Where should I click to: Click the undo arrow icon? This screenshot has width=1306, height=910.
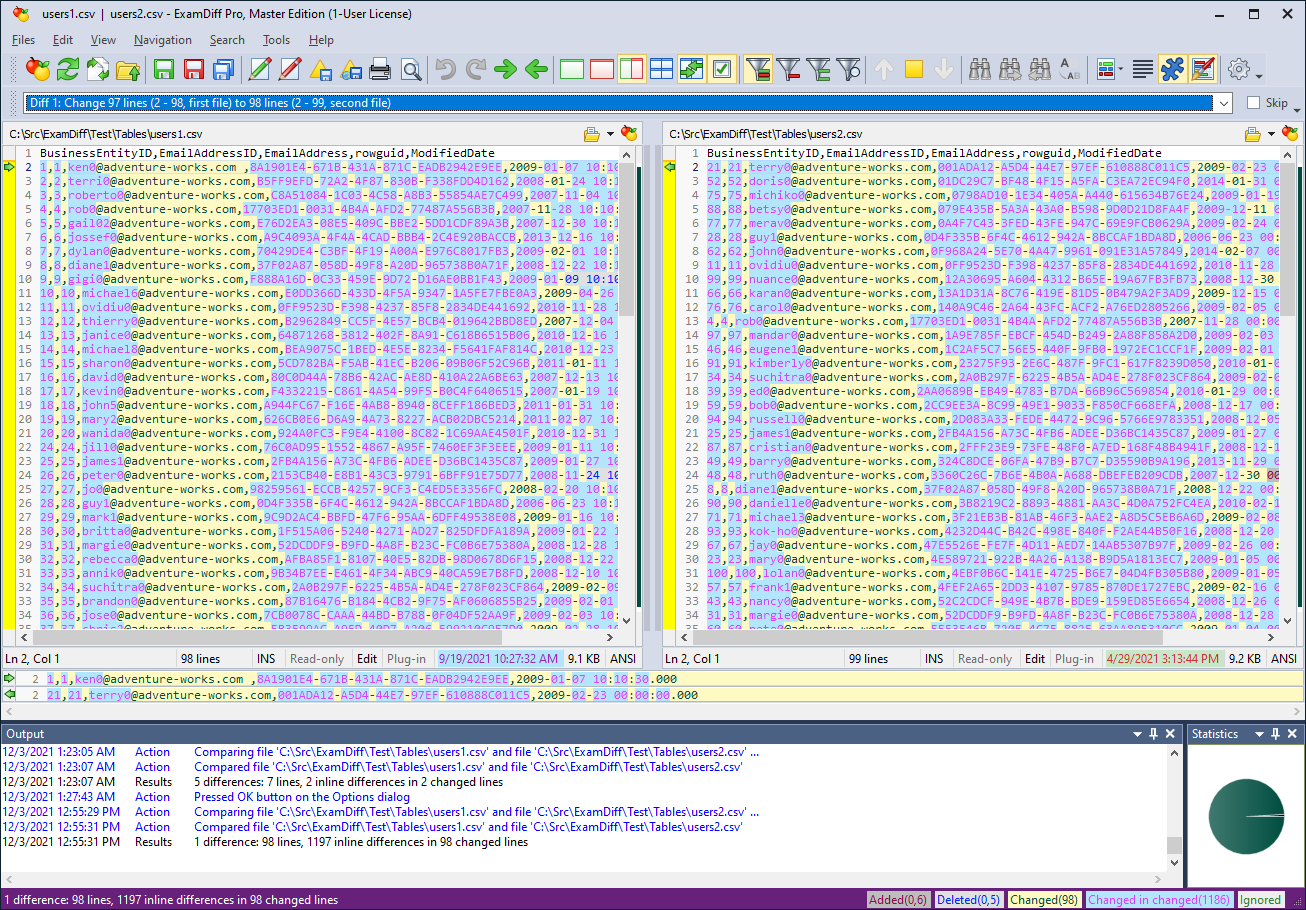pos(446,69)
